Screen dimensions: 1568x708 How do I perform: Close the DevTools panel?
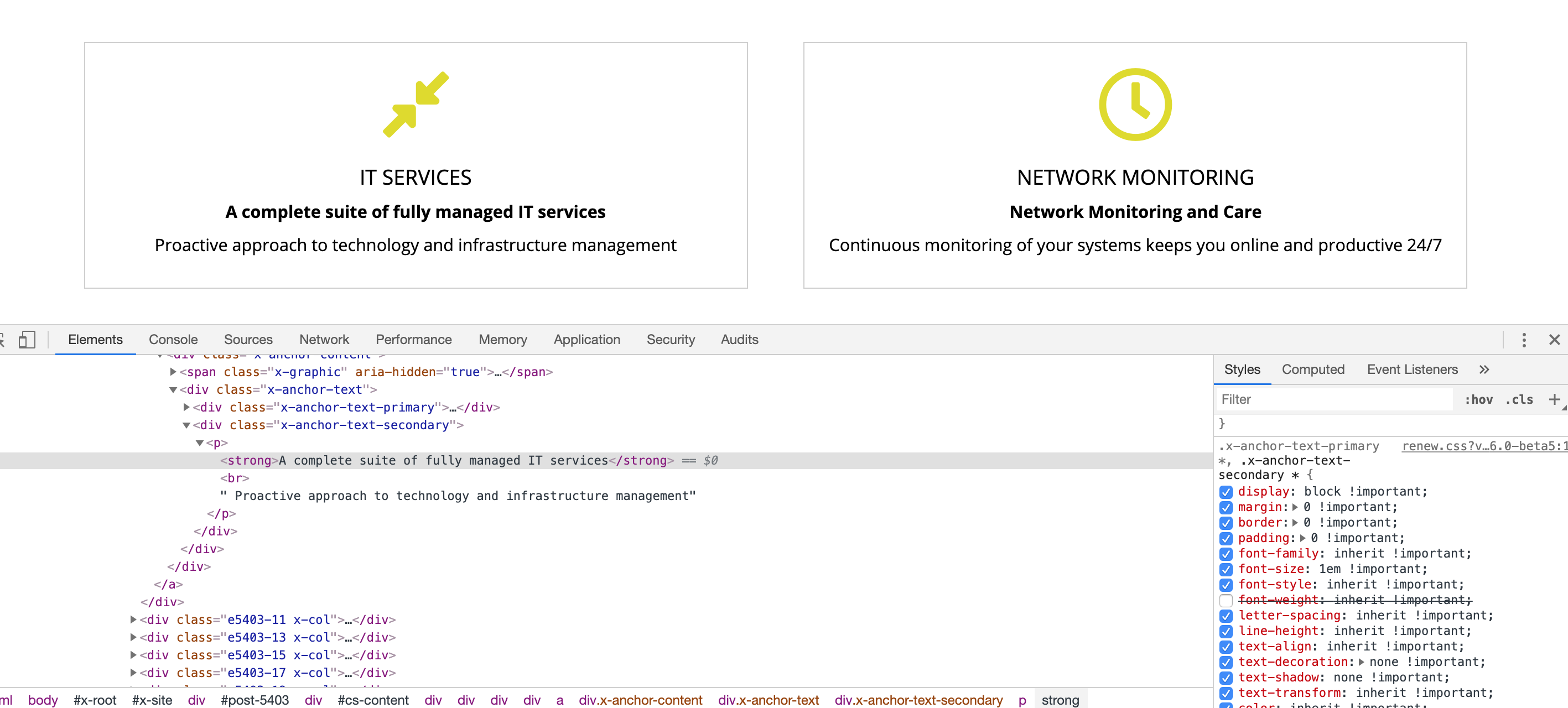pyautogui.click(x=1554, y=340)
